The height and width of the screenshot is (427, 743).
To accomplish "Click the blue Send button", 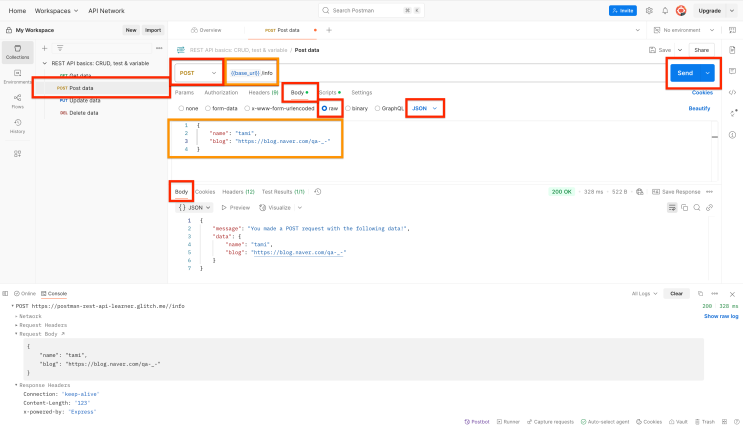I will 685,73.
